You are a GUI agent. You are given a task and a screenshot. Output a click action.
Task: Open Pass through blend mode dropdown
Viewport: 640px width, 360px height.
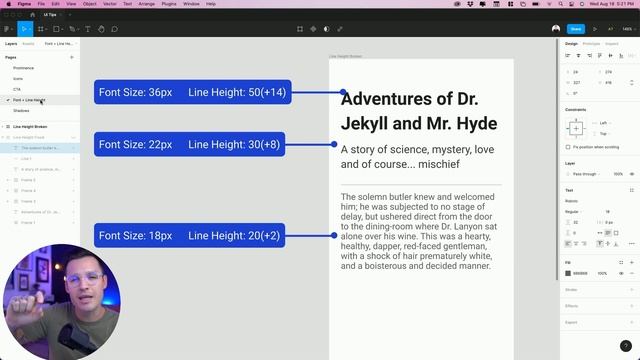(x=587, y=174)
